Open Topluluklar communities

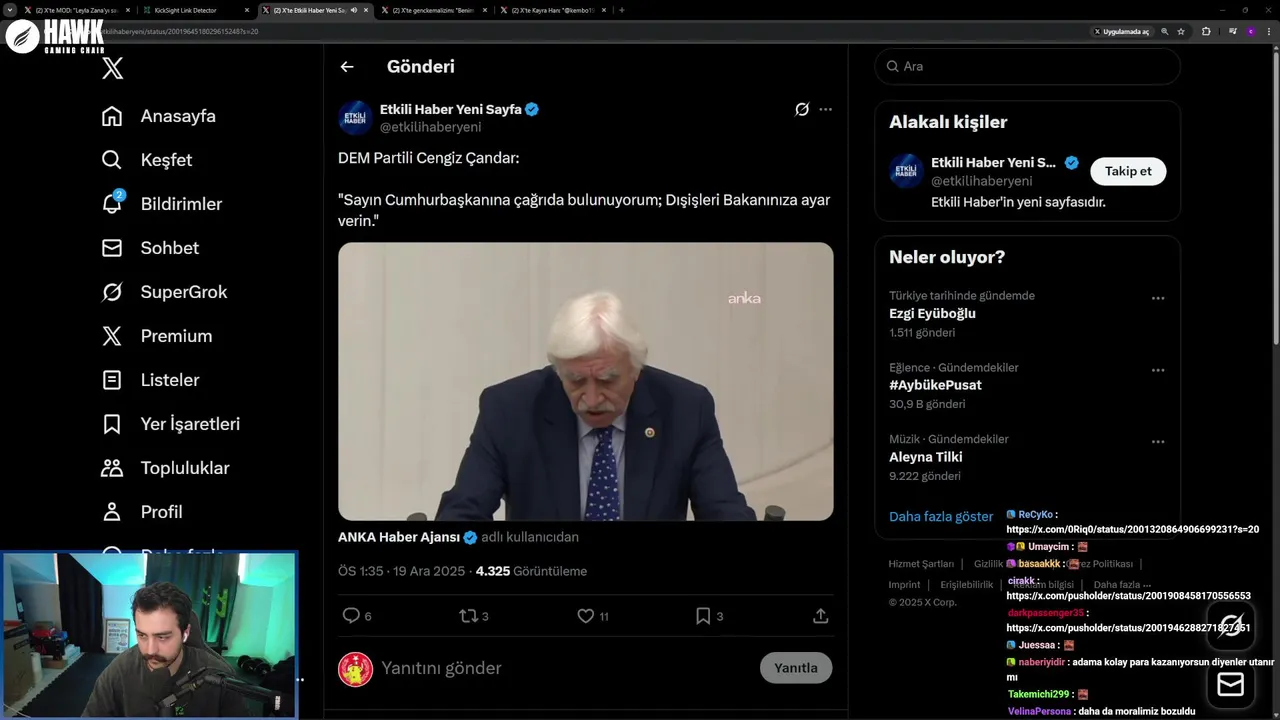pyautogui.click(x=166, y=468)
